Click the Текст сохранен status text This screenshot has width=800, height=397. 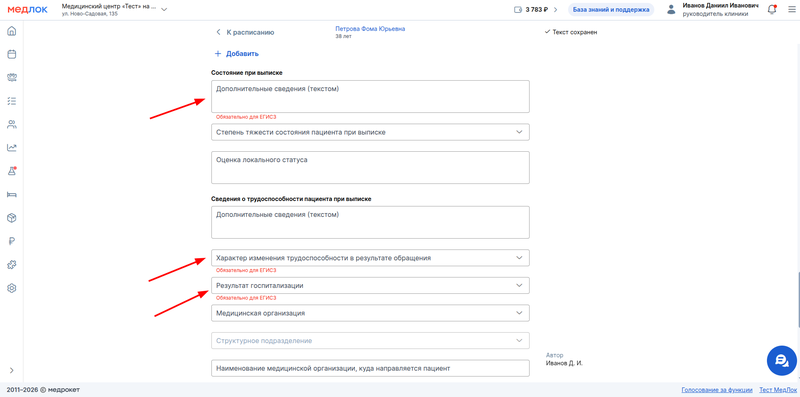(x=574, y=32)
